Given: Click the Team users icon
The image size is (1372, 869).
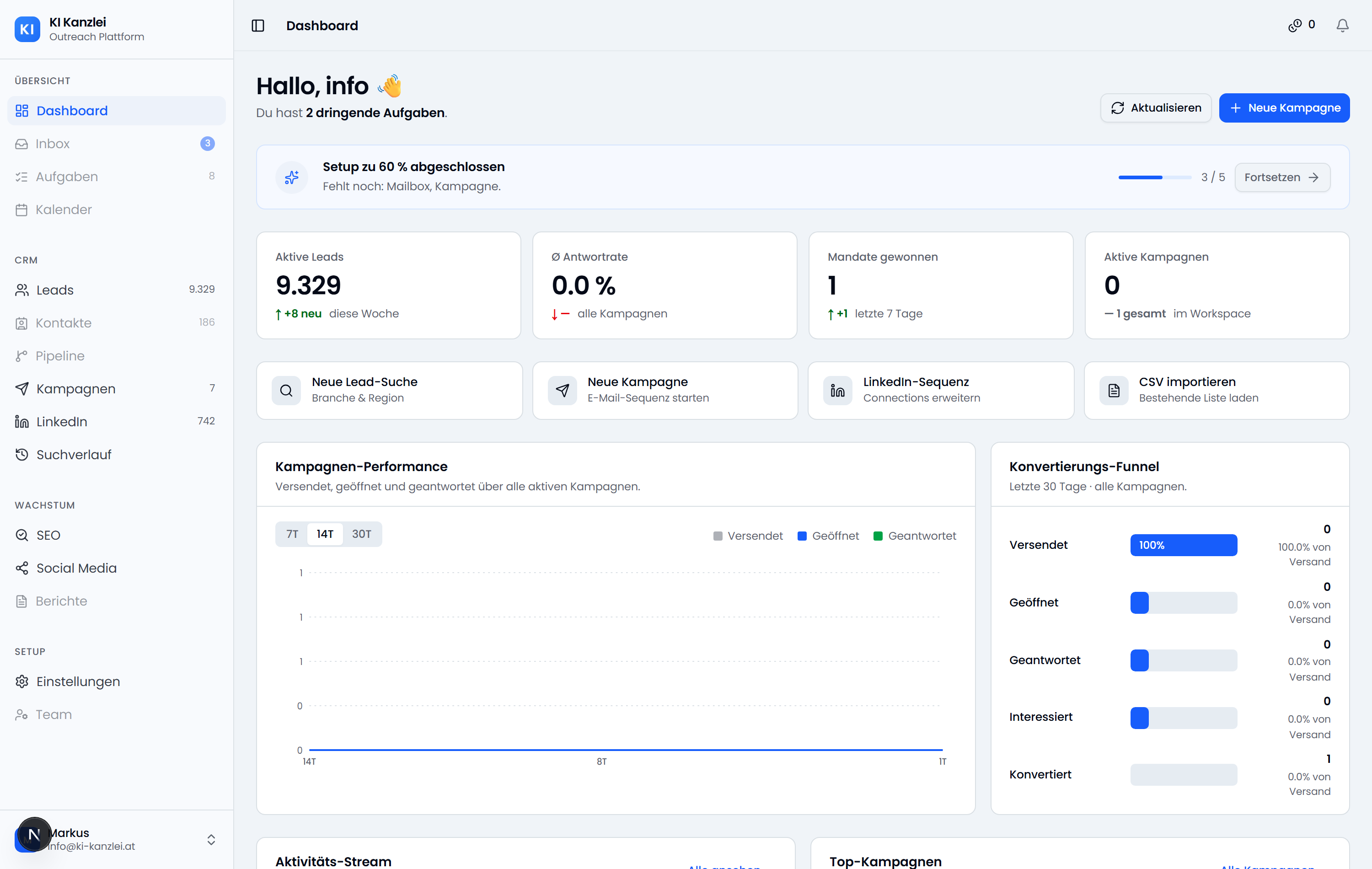Looking at the screenshot, I should tap(21, 714).
